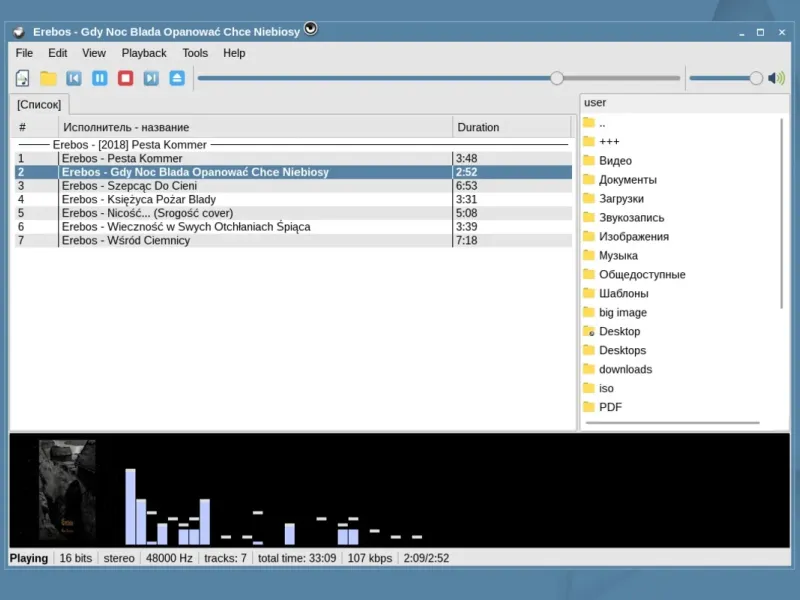The height and width of the screenshot is (600, 800).
Task: Open the Tools menu
Action: click(x=195, y=53)
